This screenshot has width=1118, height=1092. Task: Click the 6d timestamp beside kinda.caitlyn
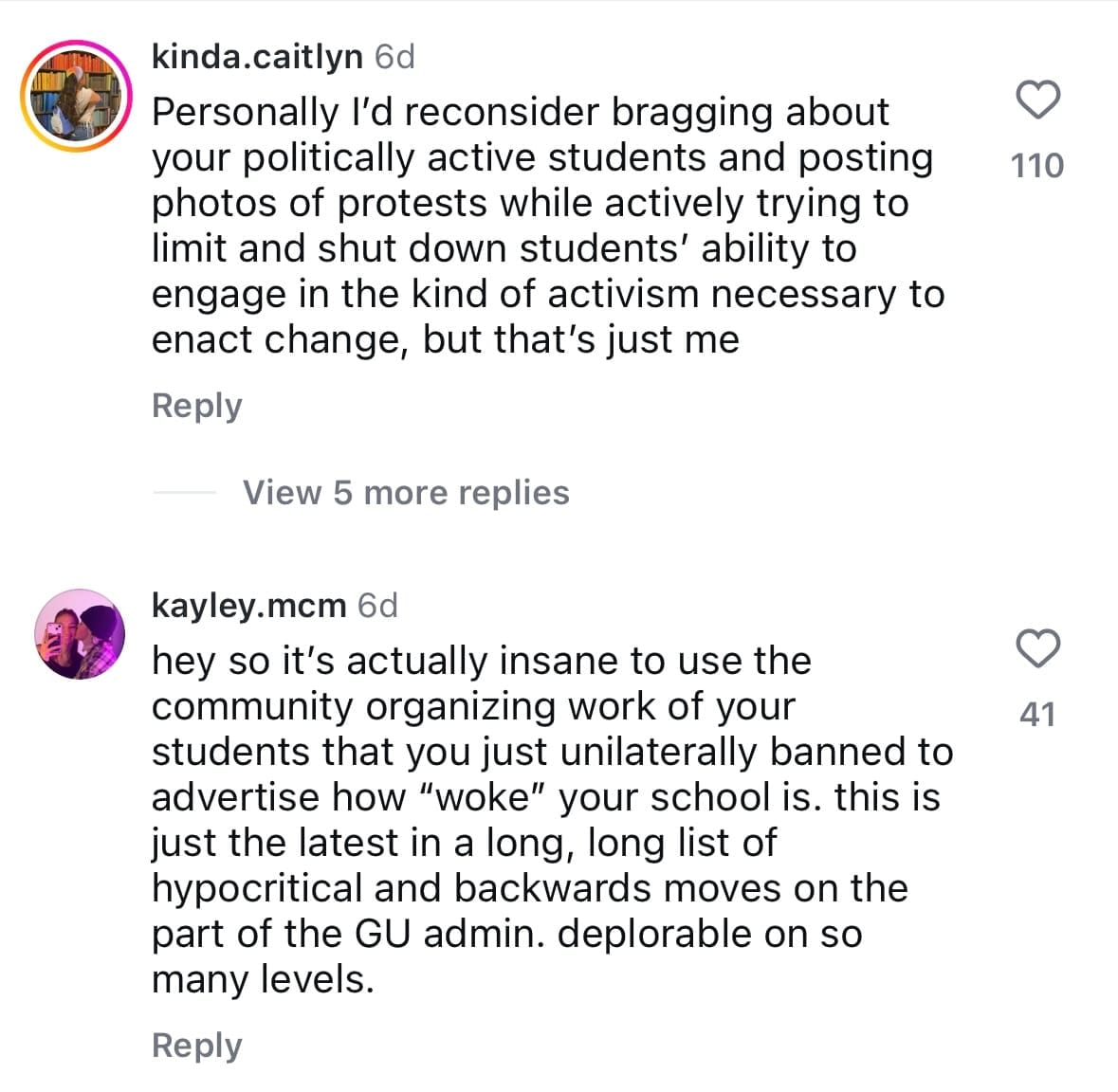(x=394, y=57)
